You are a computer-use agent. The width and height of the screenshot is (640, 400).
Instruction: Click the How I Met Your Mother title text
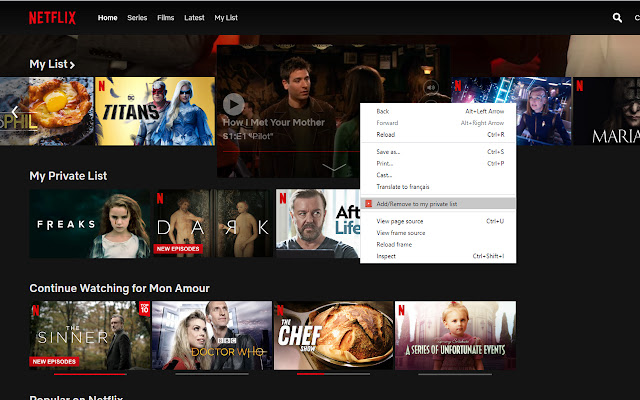[274, 122]
